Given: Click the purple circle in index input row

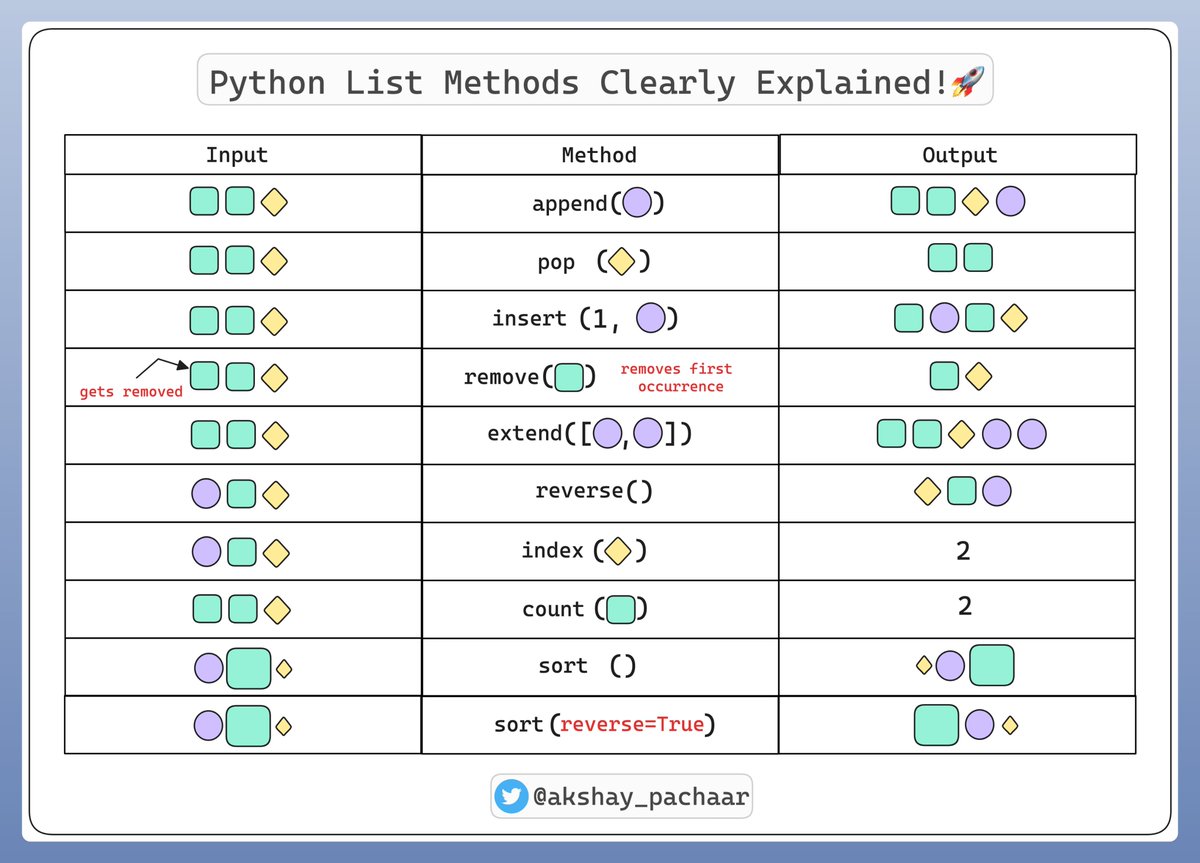Looking at the screenshot, I should (205, 552).
